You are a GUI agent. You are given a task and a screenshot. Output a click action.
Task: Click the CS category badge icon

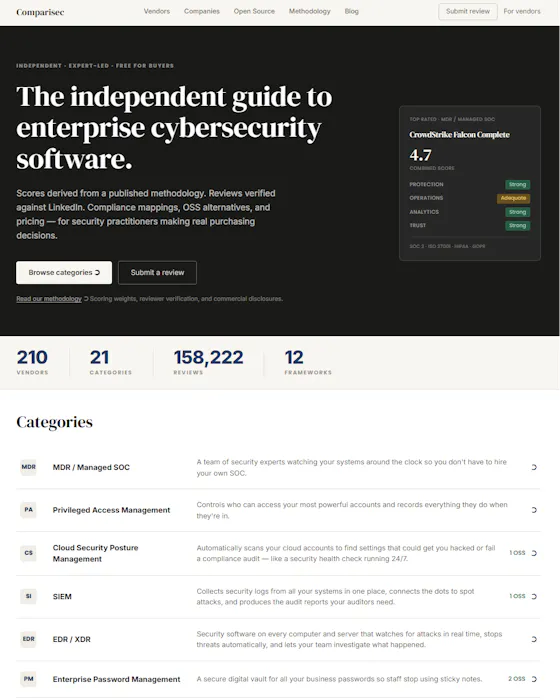29,553
